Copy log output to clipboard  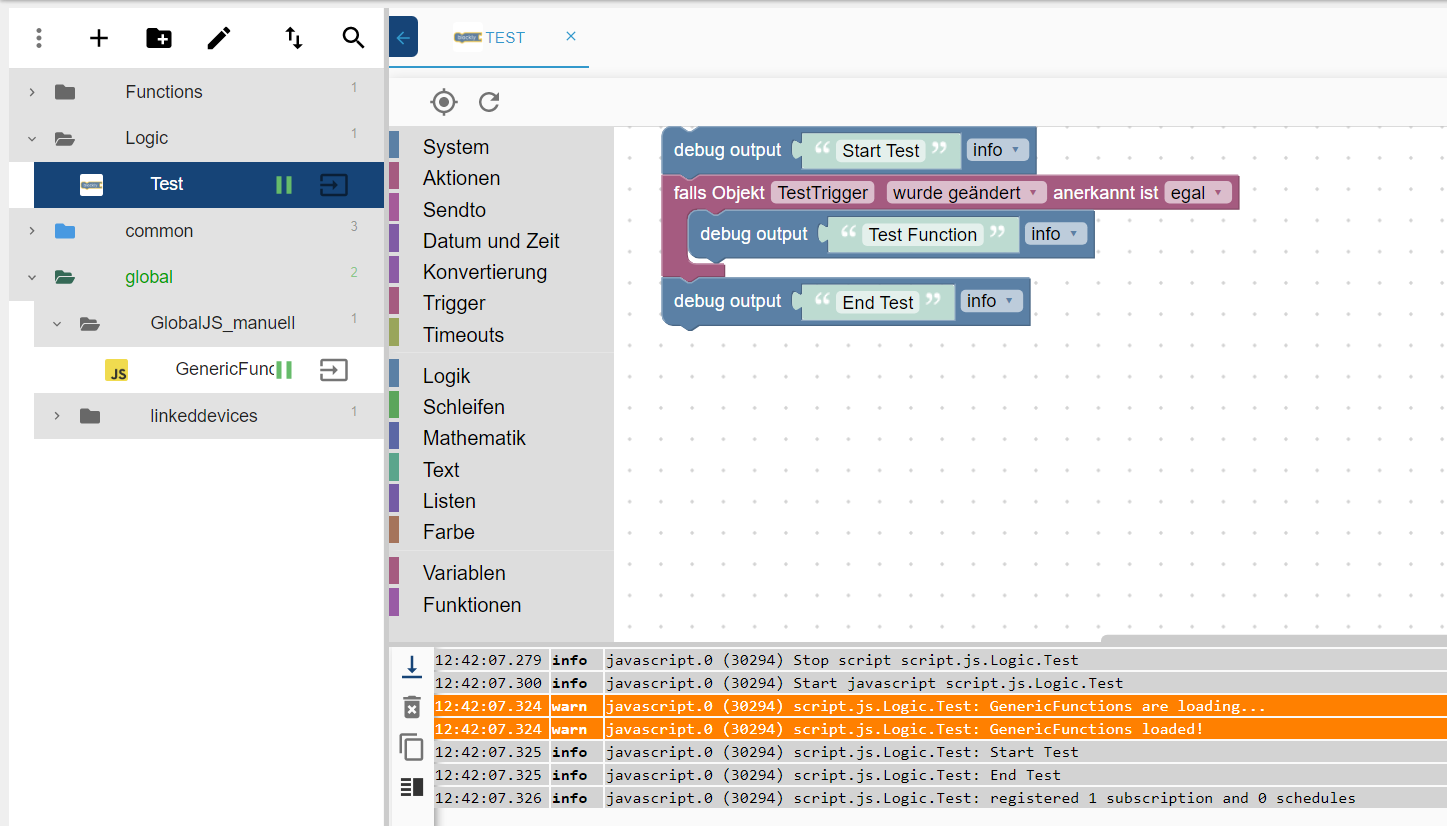412,747
